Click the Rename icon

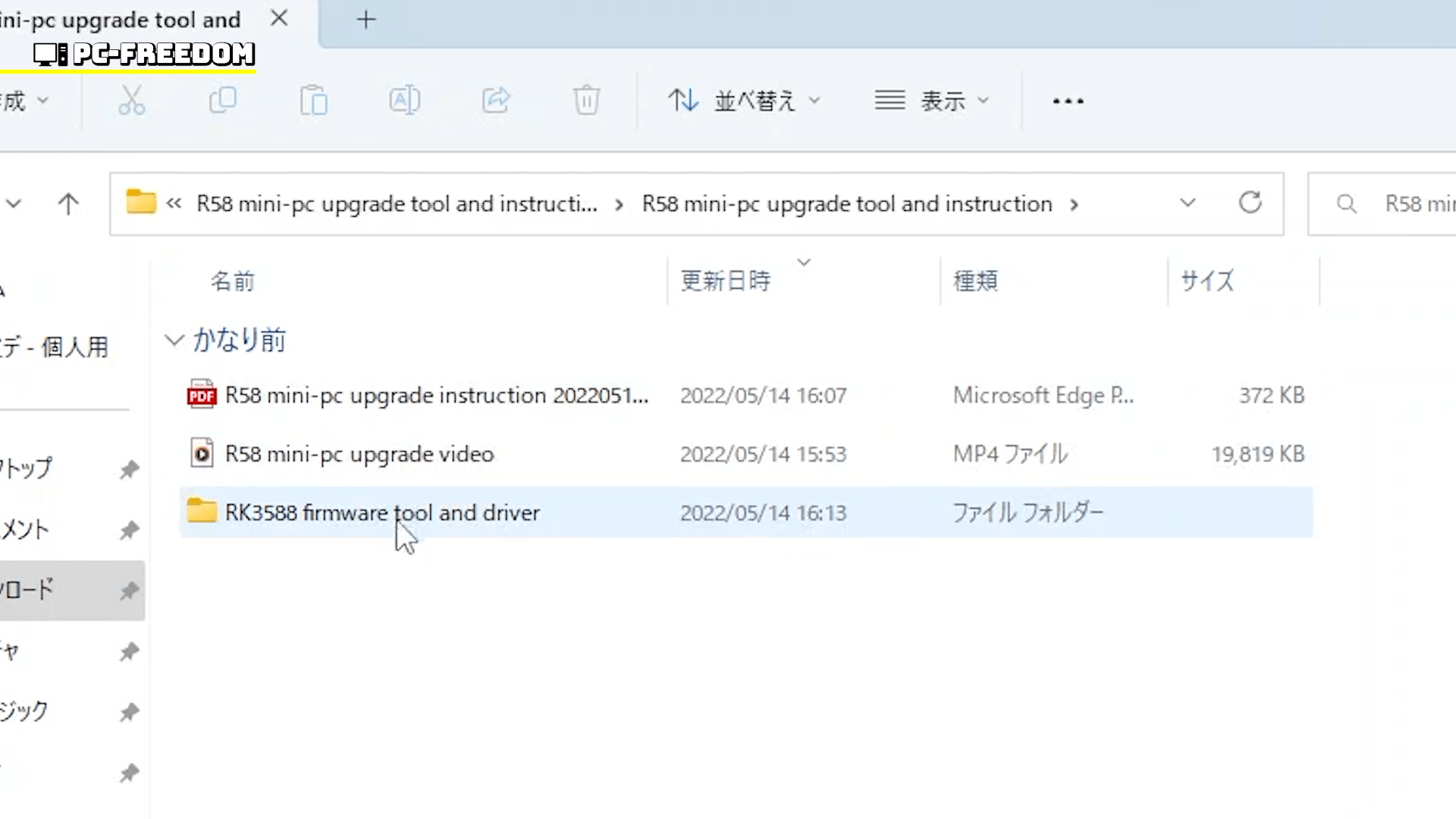404,100
